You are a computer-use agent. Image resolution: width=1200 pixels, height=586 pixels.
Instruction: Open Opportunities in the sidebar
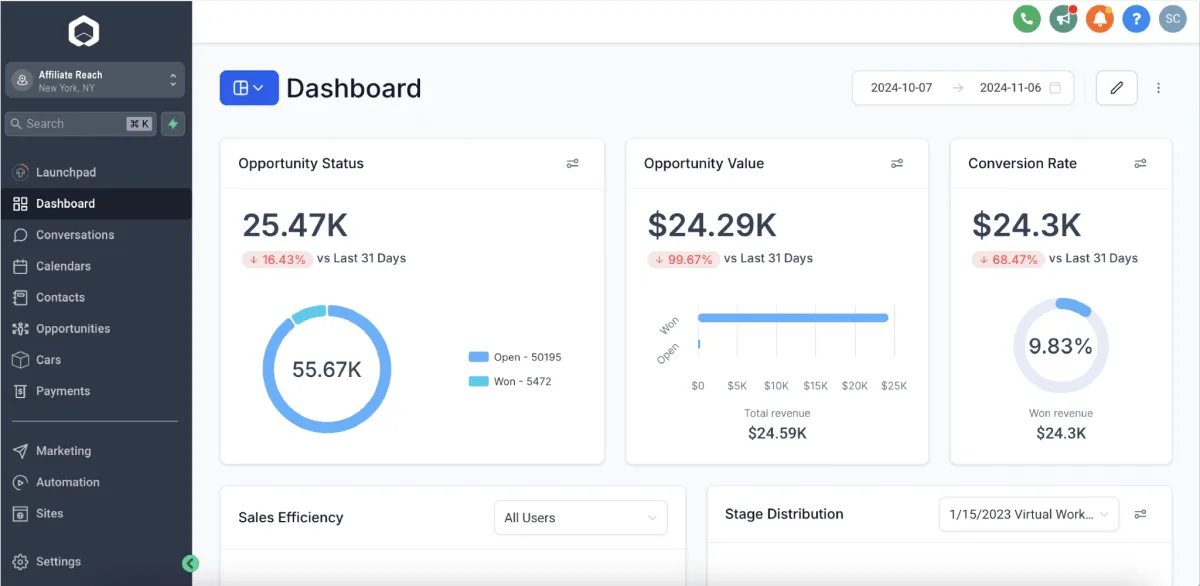(x=96, y=329)
